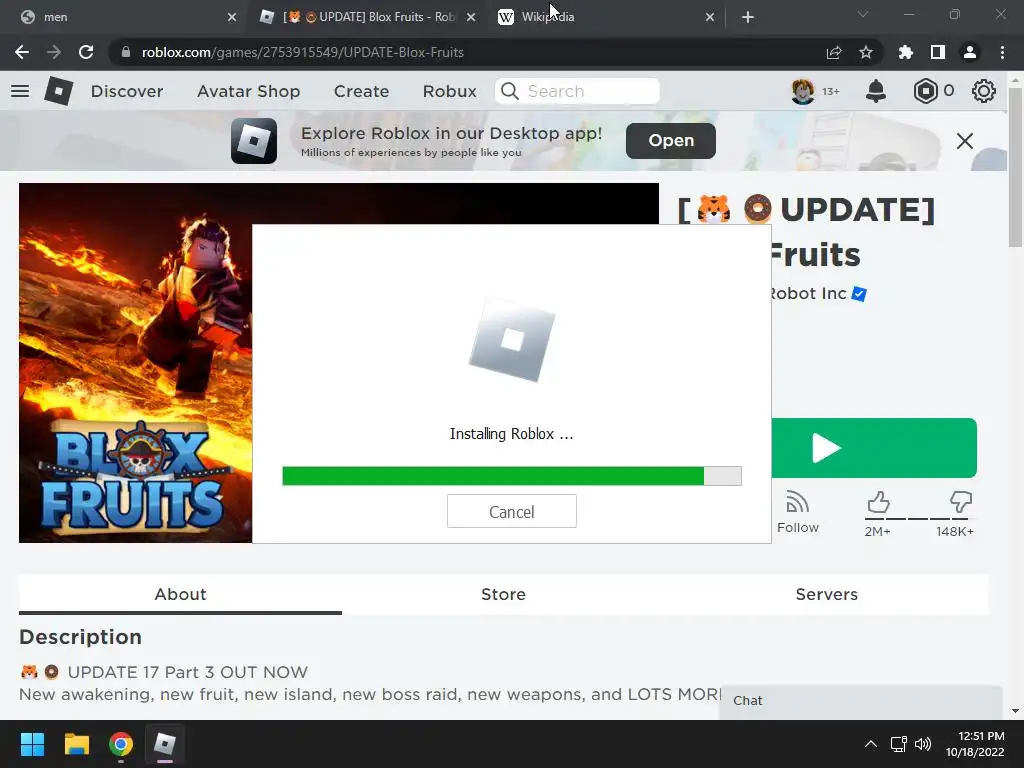
Task: Show hidden system tray icons
Action: tap(871, 744)
